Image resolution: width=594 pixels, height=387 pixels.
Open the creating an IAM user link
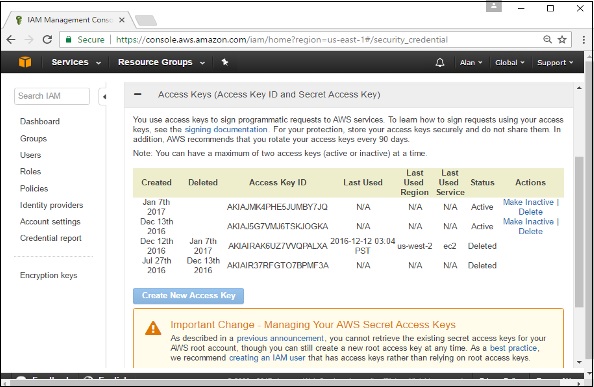point(267,358)
